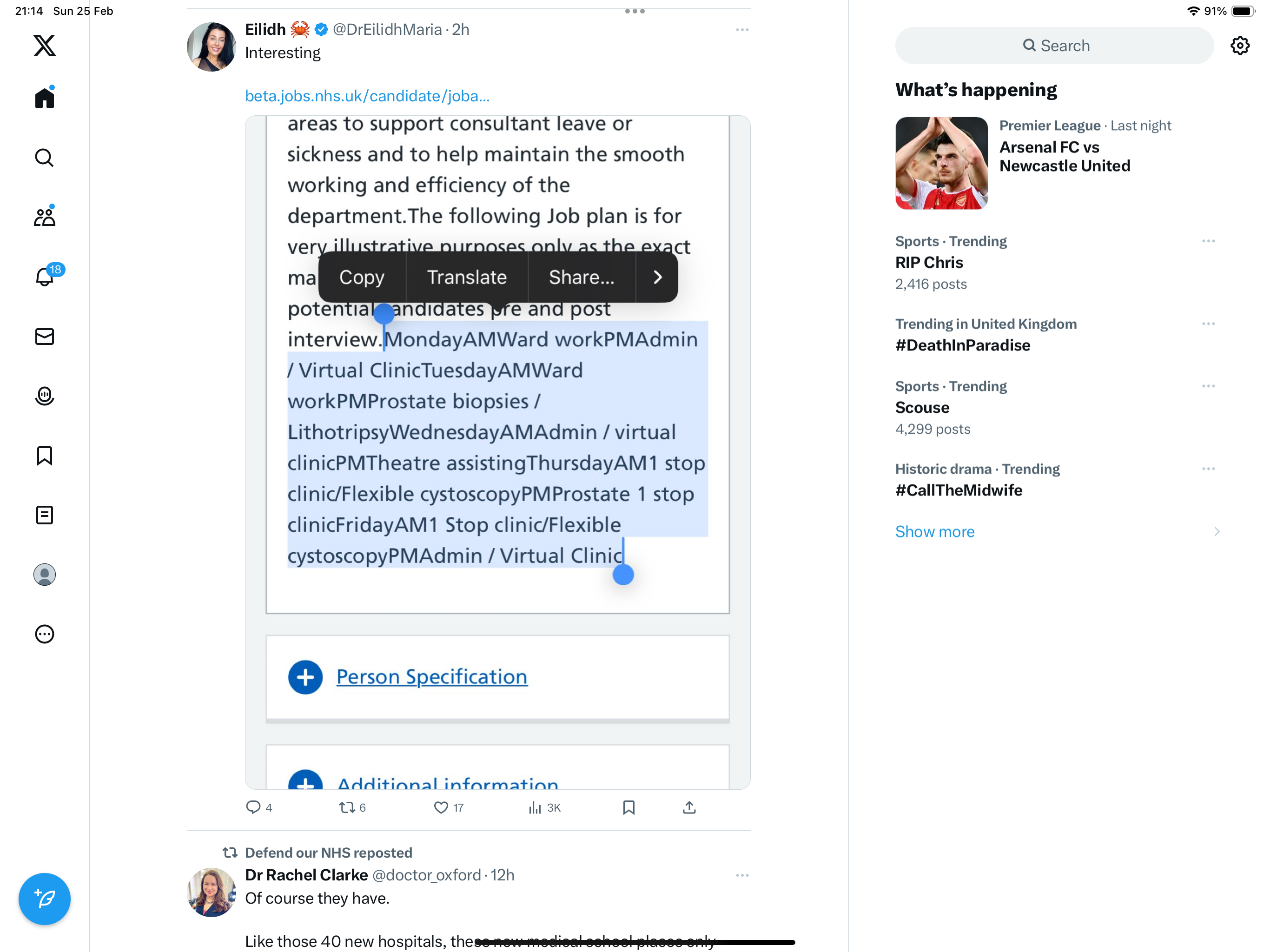
Task: Open Bookmarks in left sidebar
Action: [x=44, y=456]
